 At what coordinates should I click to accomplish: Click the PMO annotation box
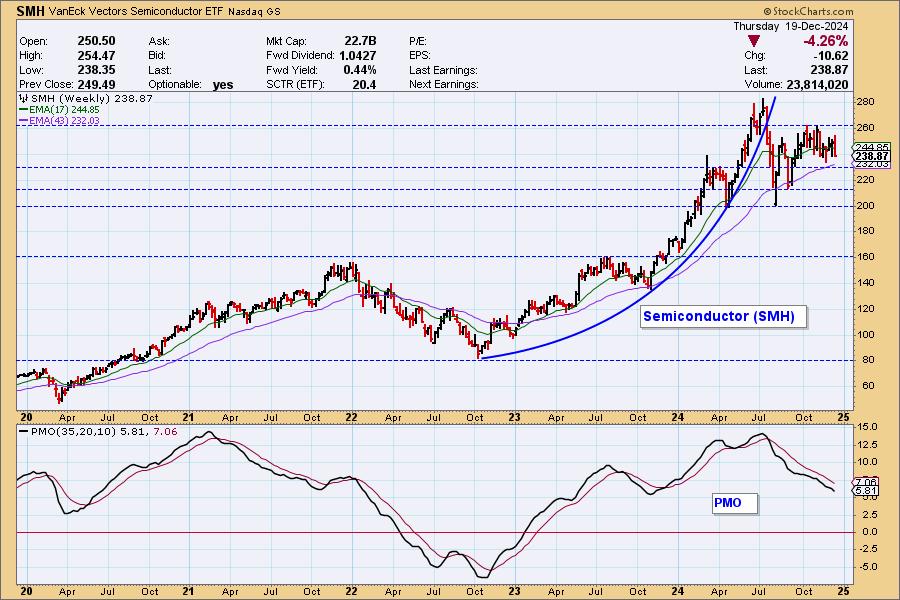[735, 503]
